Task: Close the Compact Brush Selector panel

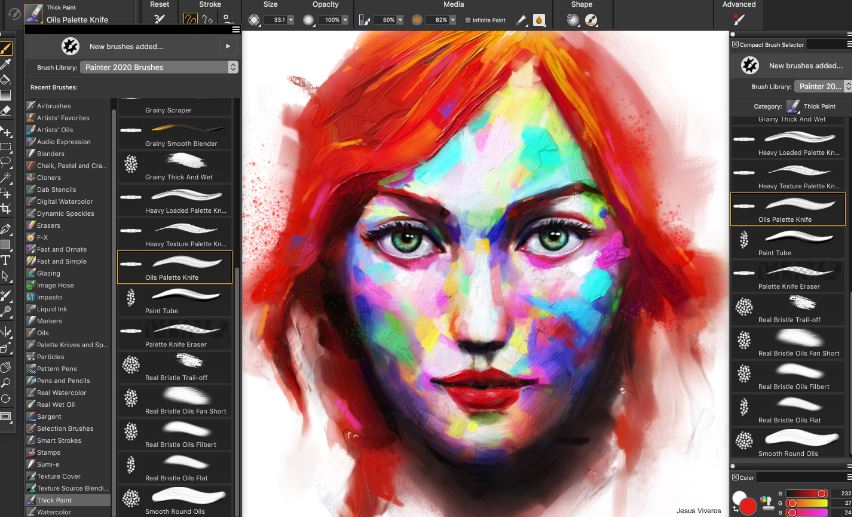Action: click(735, 45)
